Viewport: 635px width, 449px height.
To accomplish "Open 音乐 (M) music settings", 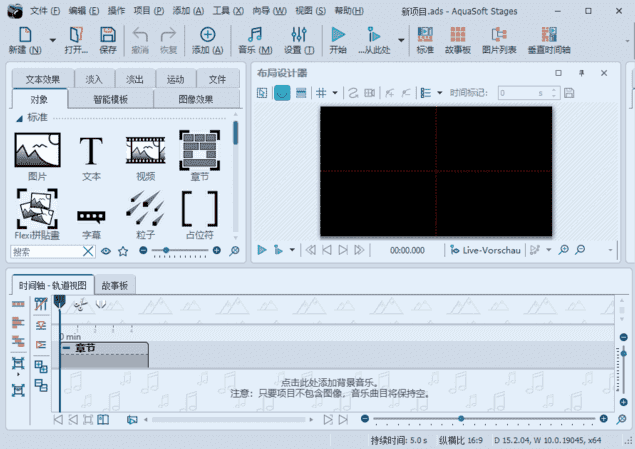I will 255,39.
